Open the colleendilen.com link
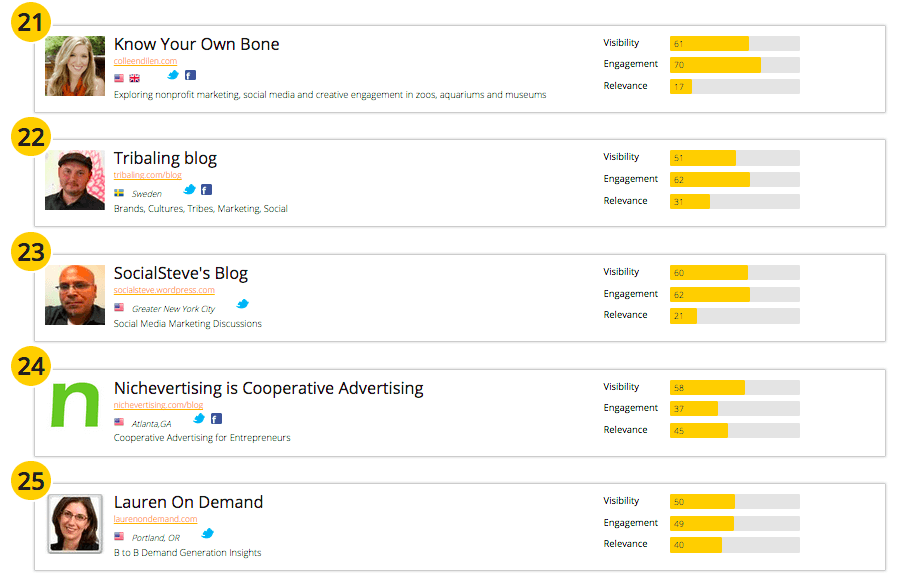Image resolution: width=898 pixels, height=574 pixels. (x=145, y=61)
